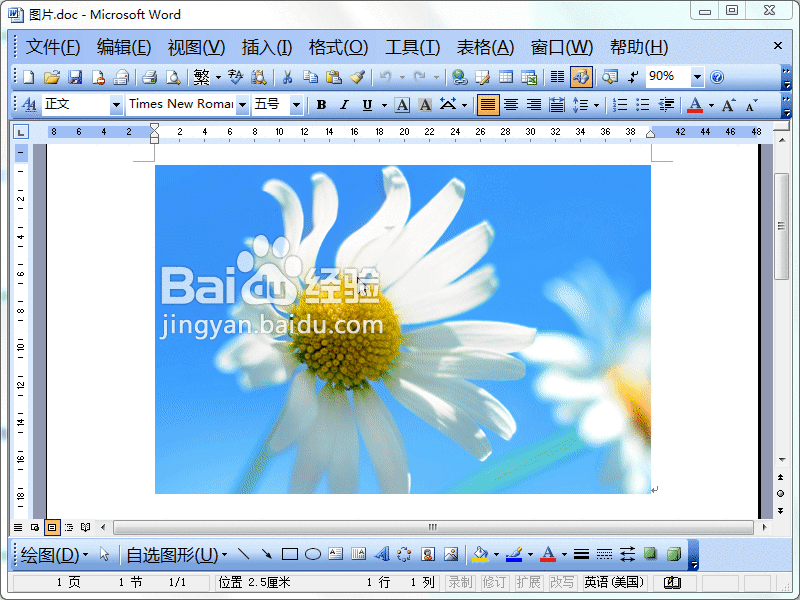Select the Line drawing tool
This screenshot has height=600, width=800.
coord(243,554)
